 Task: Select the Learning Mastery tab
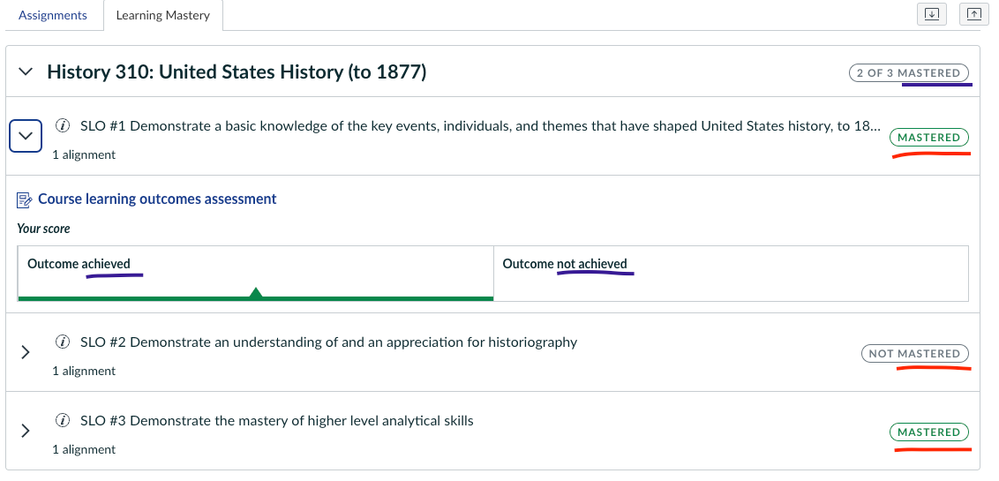[x=163, y=15]
